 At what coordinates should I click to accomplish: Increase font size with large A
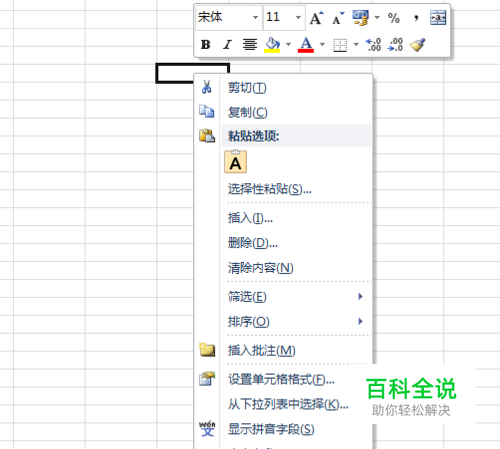point(316,18)
